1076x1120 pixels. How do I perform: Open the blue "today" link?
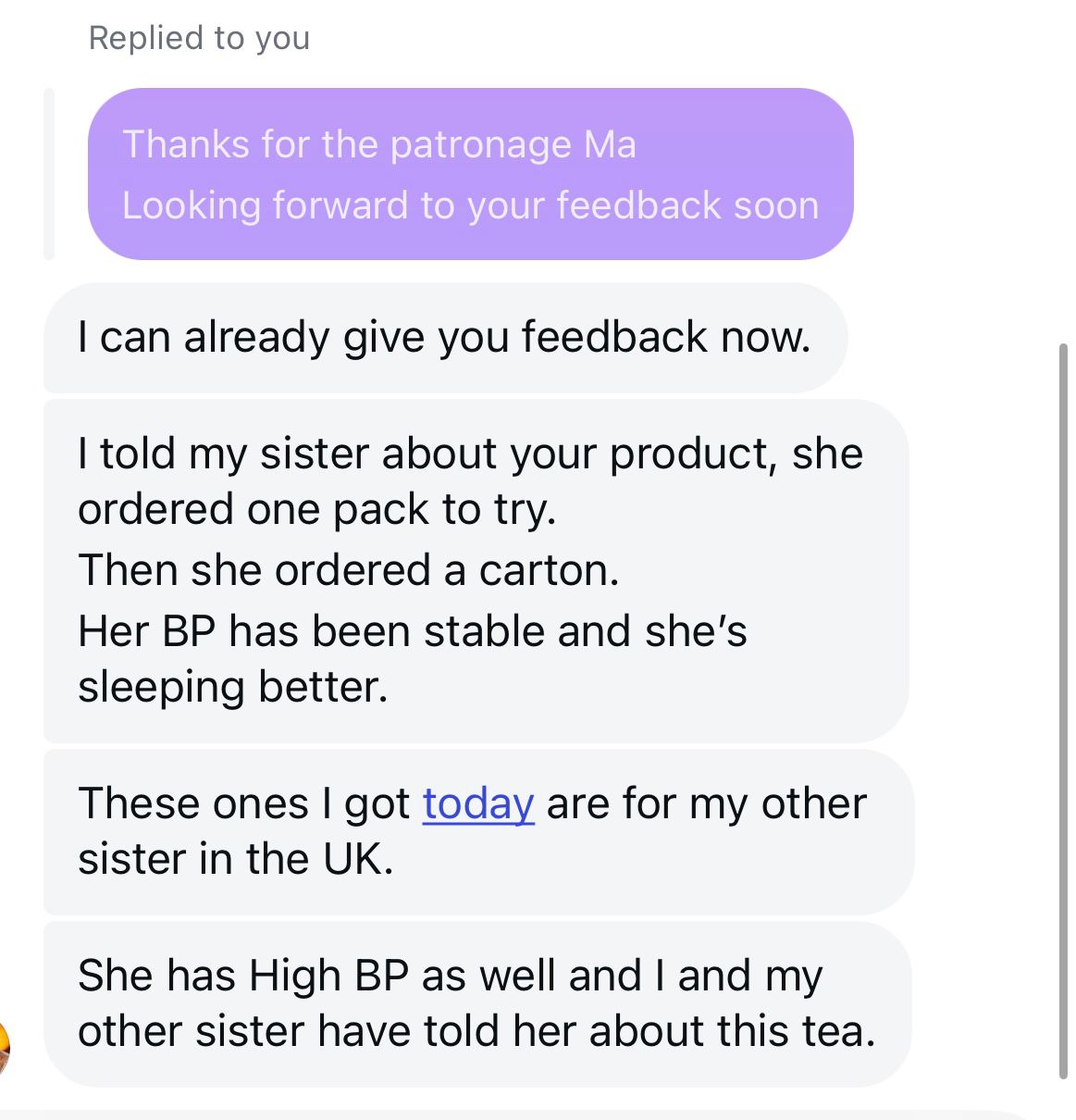tap(477, 803)
